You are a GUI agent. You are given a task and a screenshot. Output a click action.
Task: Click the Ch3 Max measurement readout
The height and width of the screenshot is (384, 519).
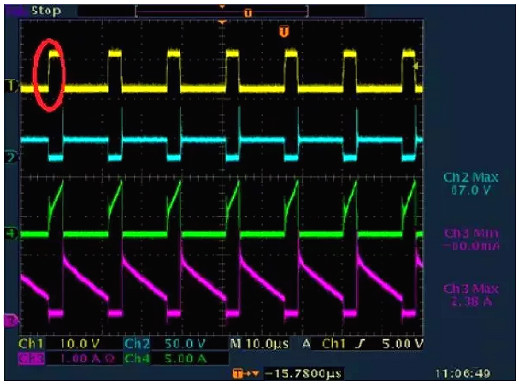pos(471,295)
